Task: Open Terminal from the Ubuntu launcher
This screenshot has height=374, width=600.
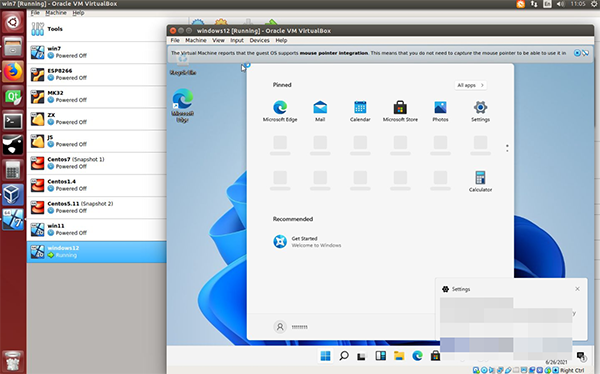Action: [x=13, y=121]
